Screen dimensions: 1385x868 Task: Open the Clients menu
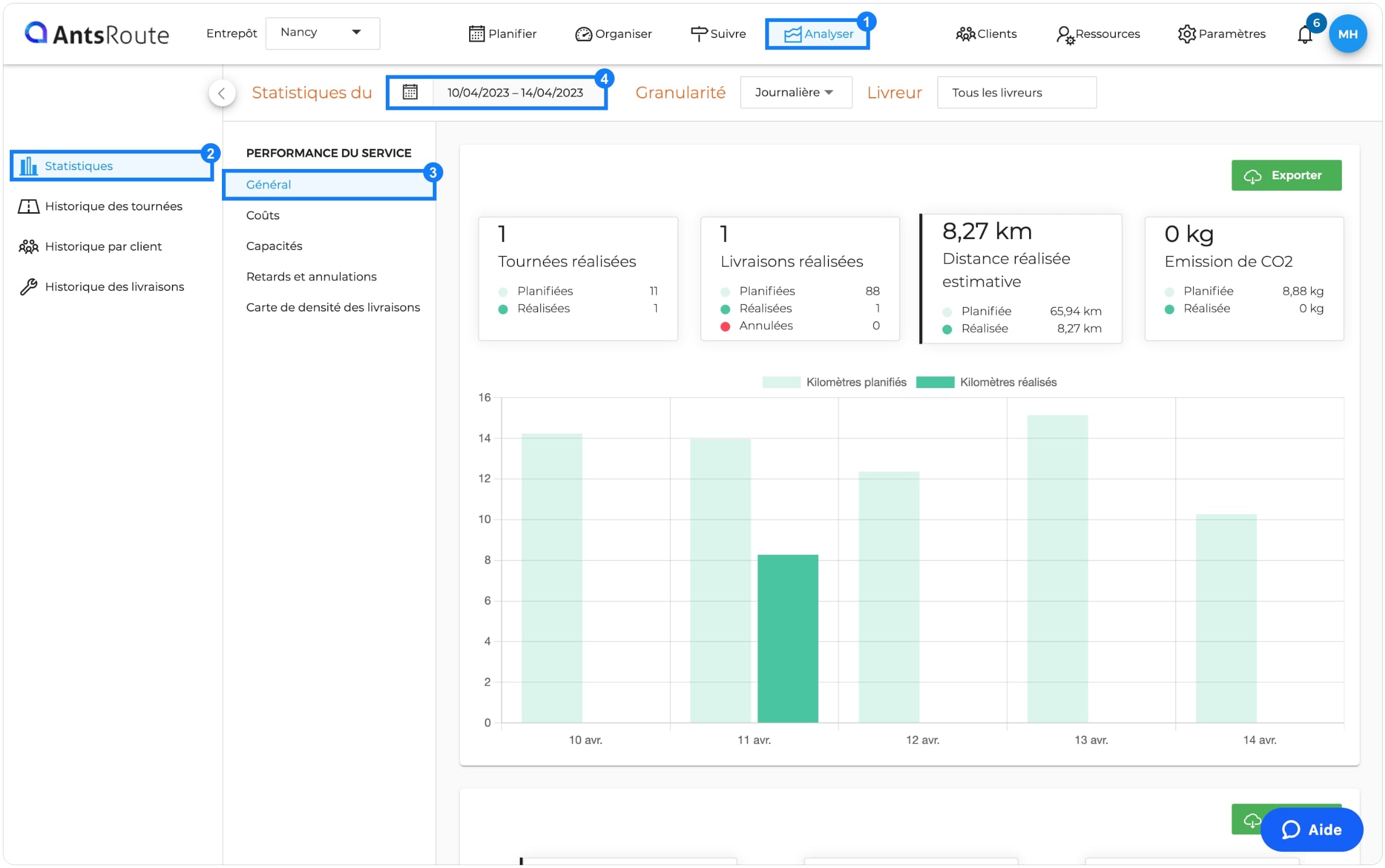(x=985, y=34)
